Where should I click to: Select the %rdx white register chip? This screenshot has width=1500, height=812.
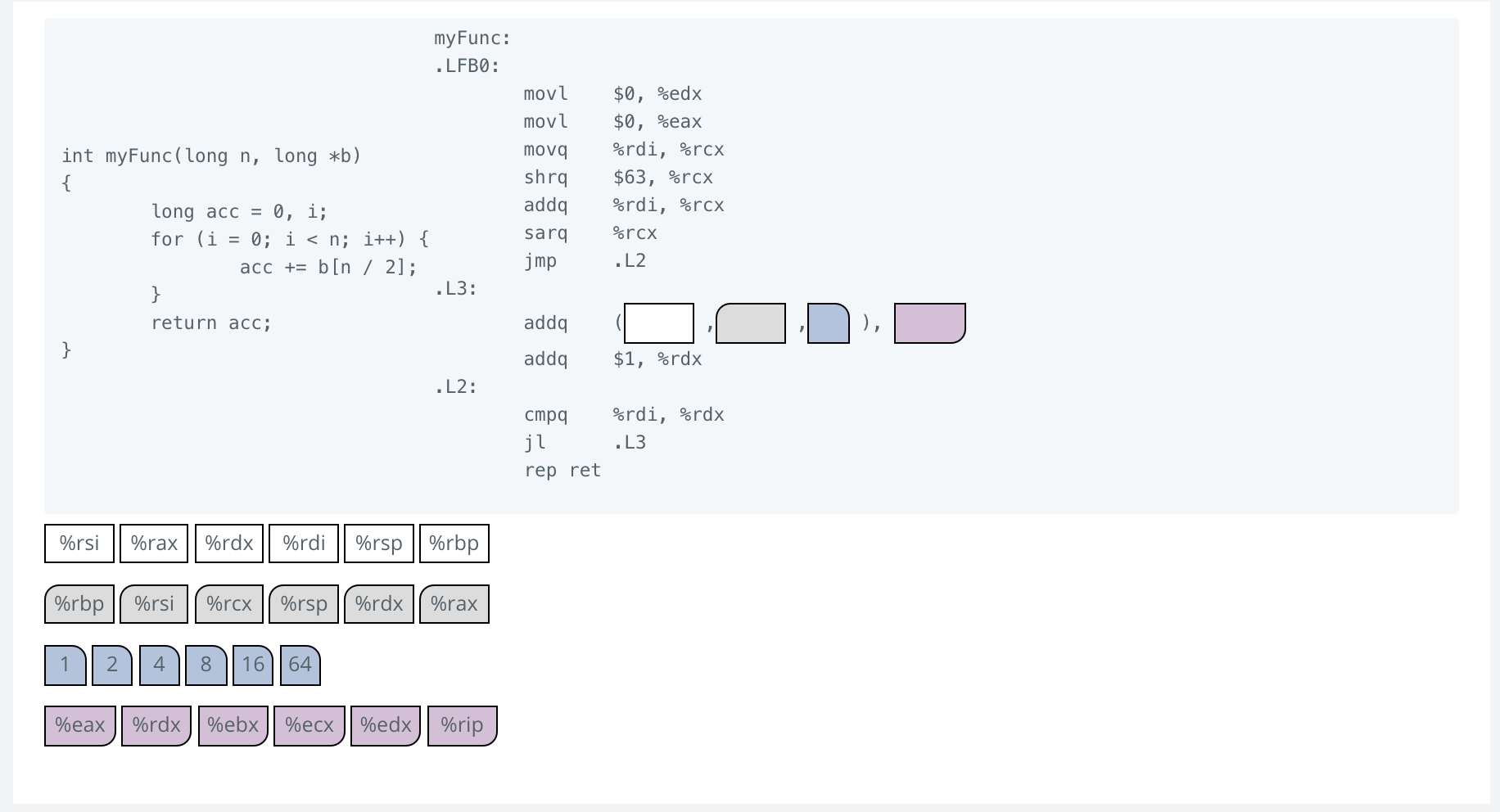click(228, 543)
